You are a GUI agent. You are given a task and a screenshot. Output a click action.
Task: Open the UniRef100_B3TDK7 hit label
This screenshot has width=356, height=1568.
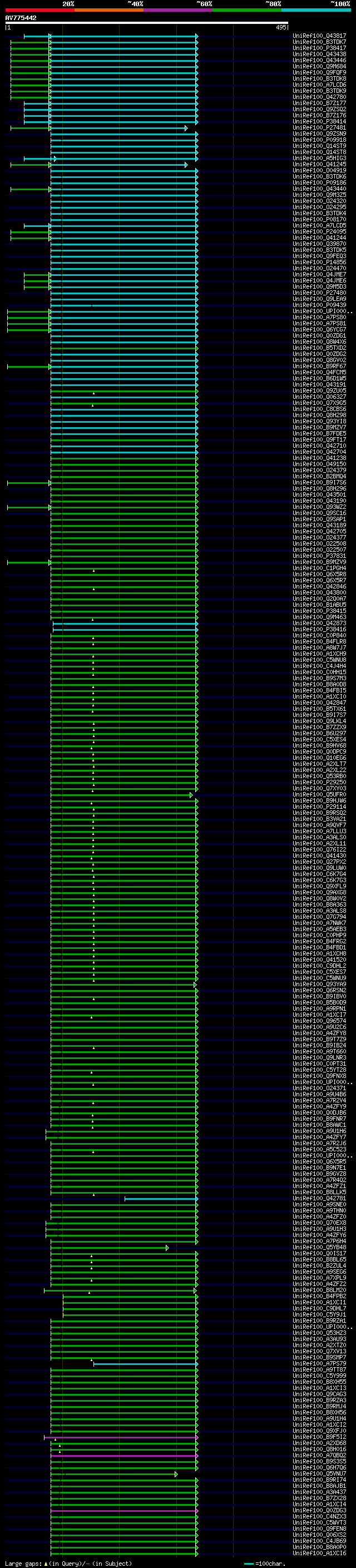tap(319, 42)
